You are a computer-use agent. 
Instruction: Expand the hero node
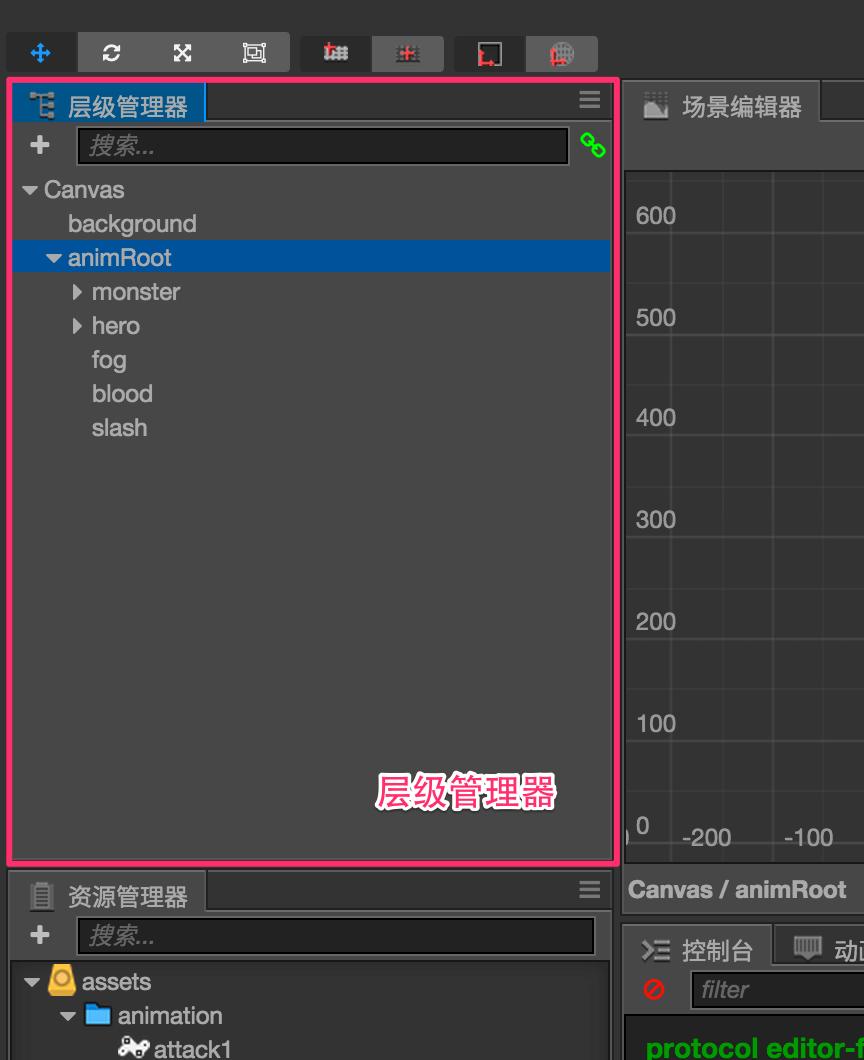coord(77,326)
